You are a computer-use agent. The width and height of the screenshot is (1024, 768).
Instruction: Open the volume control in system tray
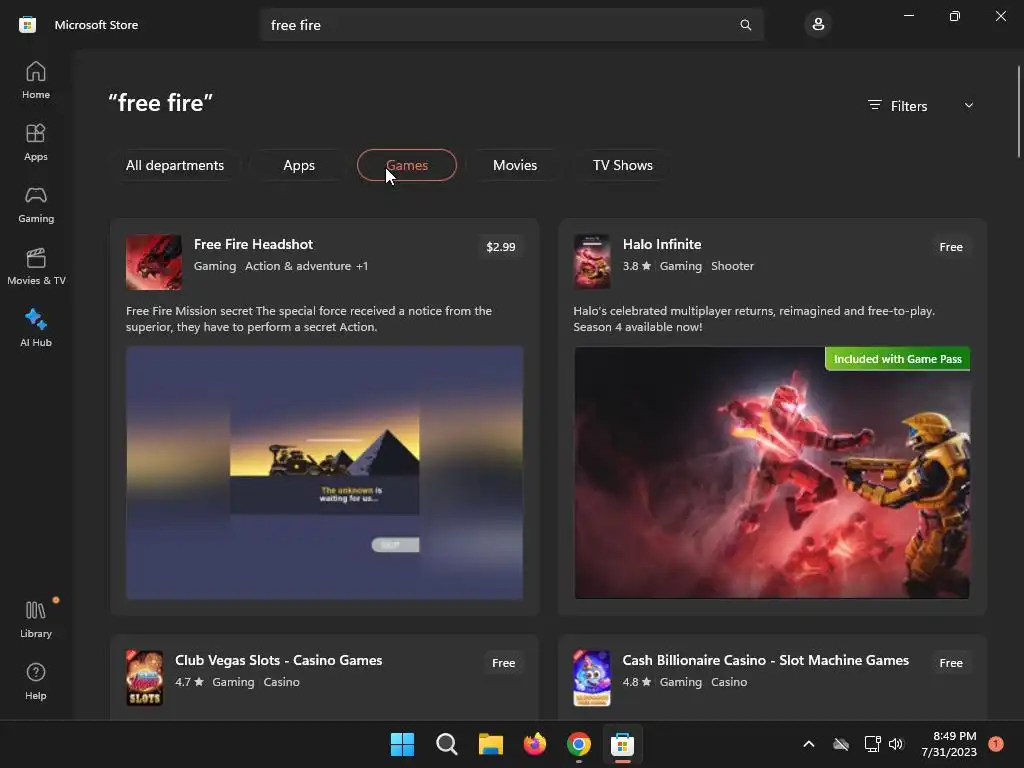[x=896, y=744]
